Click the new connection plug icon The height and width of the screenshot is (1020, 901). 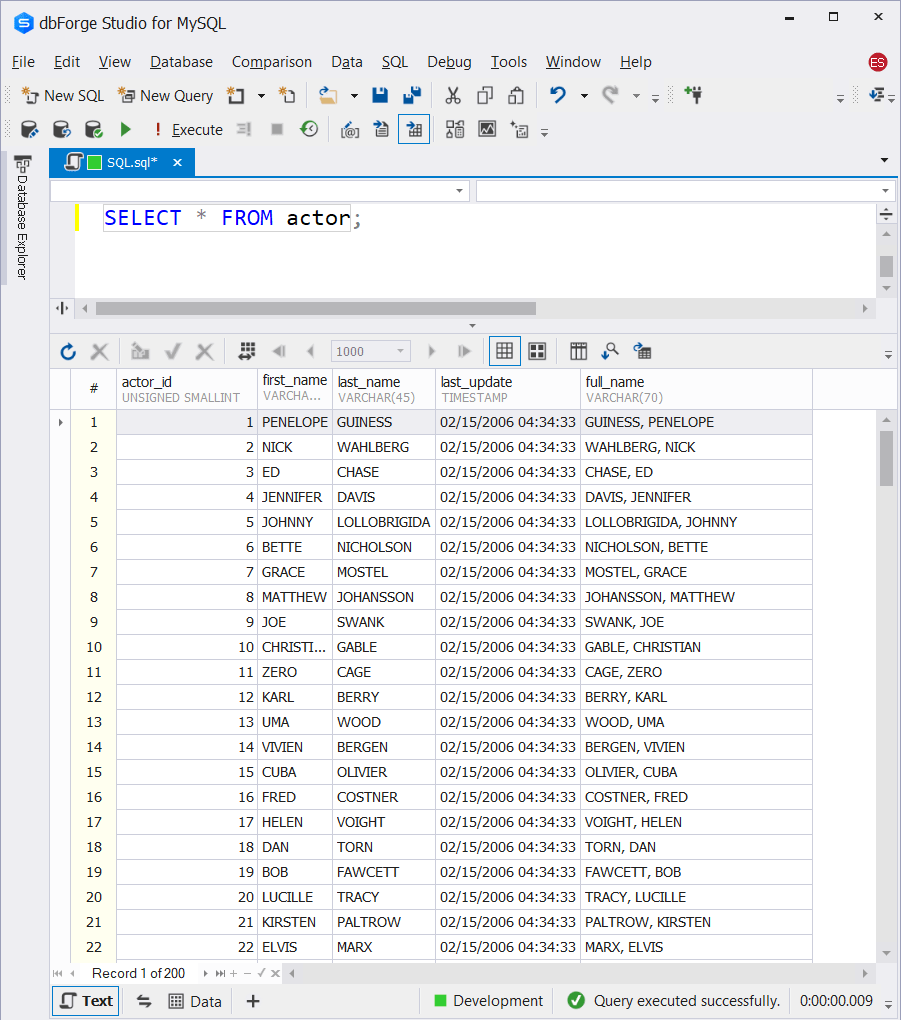(693, 95)
